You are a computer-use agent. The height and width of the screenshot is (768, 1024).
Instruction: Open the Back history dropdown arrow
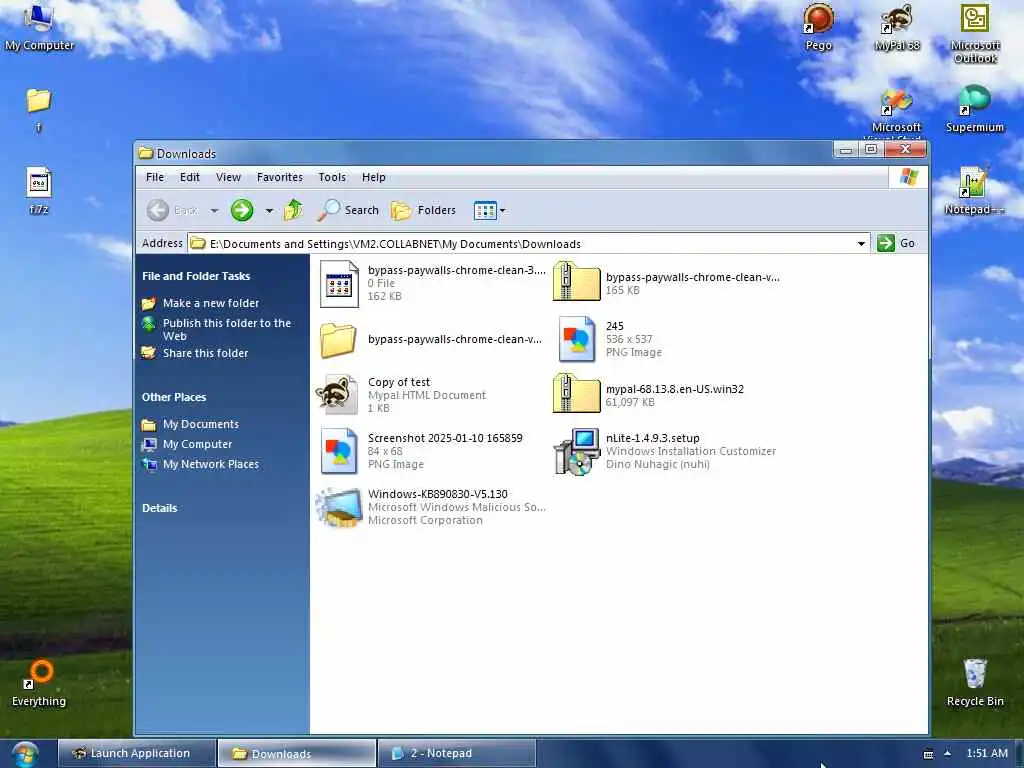[214, 210]
